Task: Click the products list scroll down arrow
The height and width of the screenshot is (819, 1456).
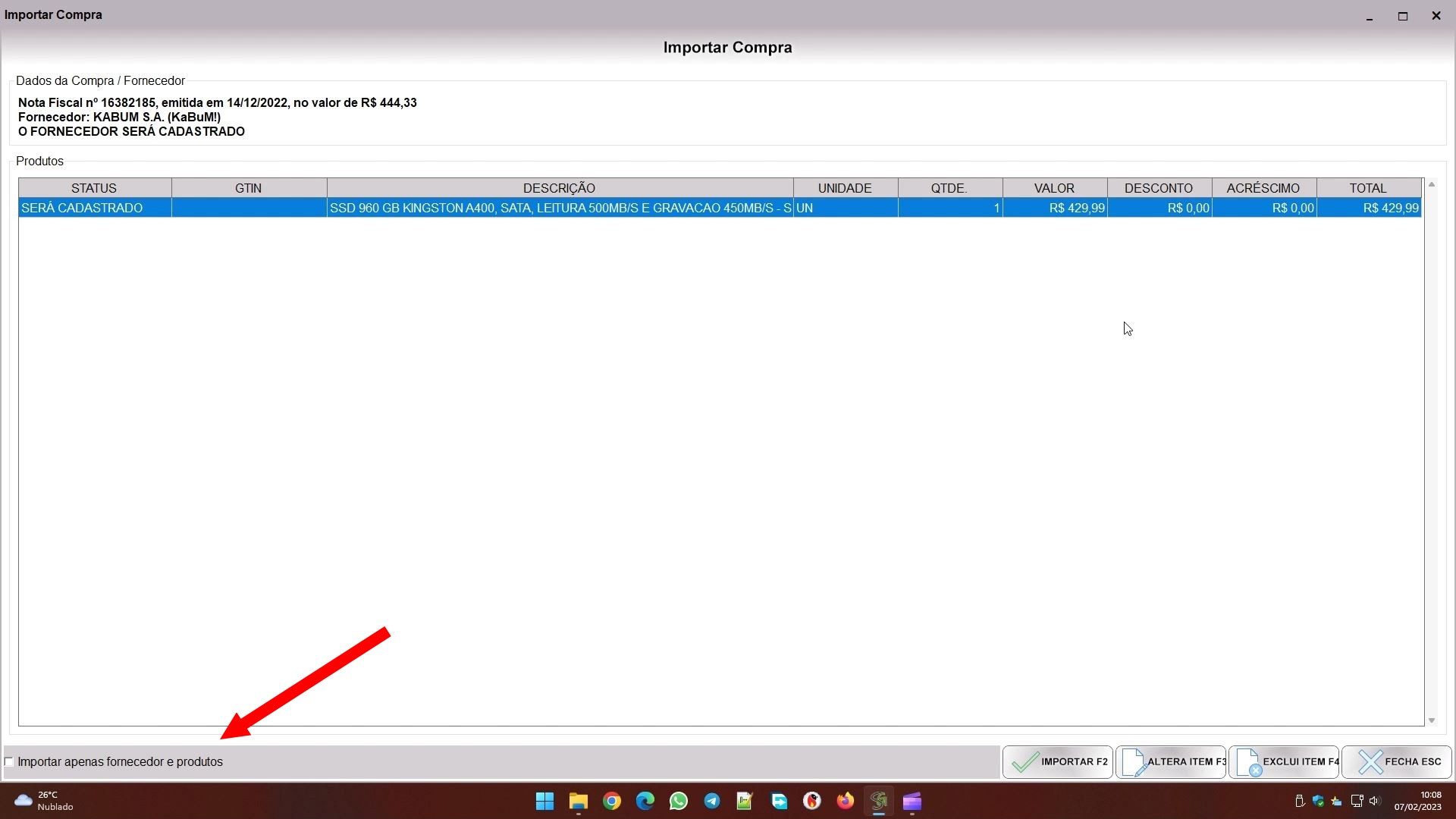Action: [x=1432, y=721]
